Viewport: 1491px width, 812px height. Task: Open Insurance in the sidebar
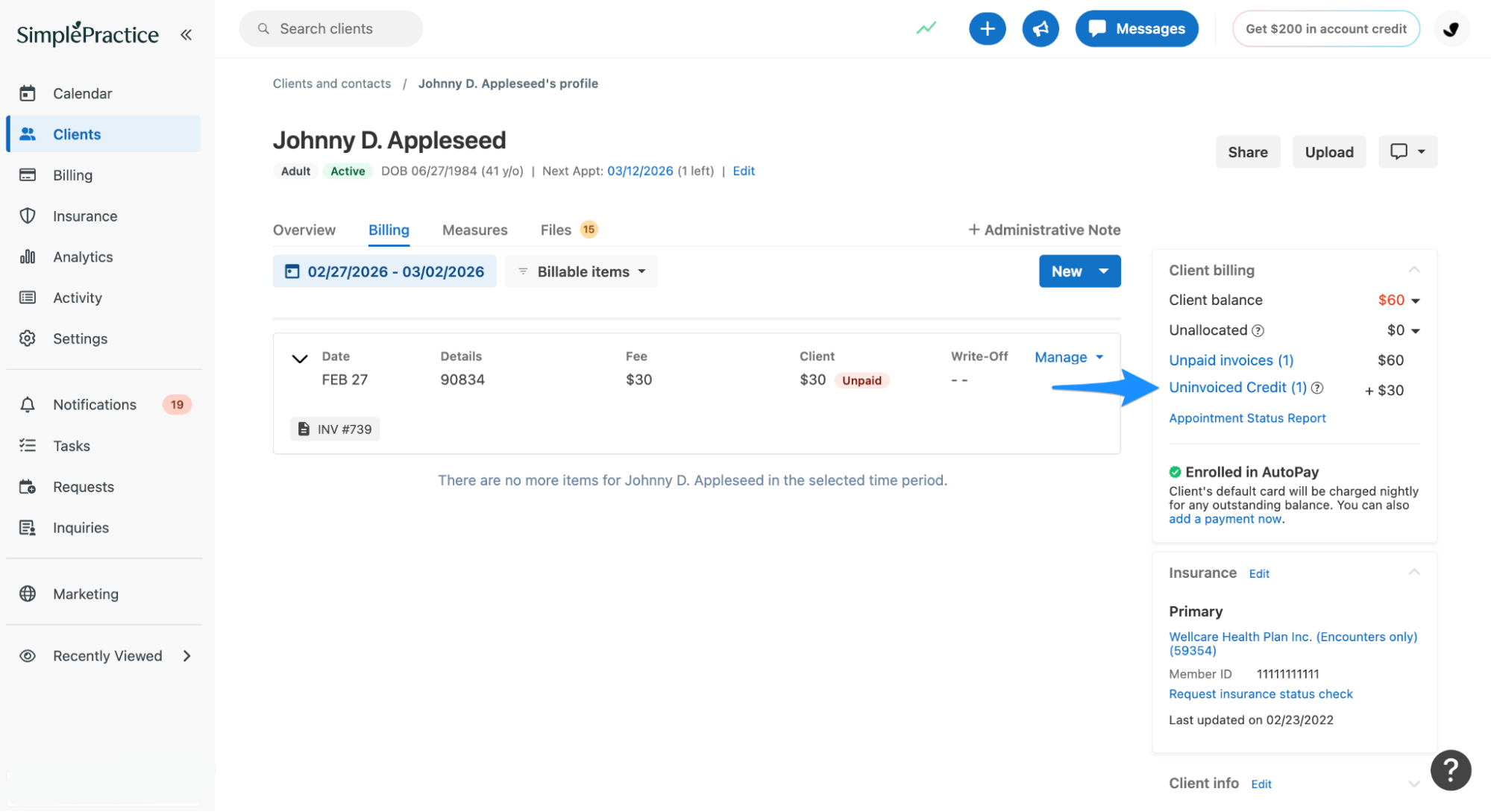[x=84, y=216]
